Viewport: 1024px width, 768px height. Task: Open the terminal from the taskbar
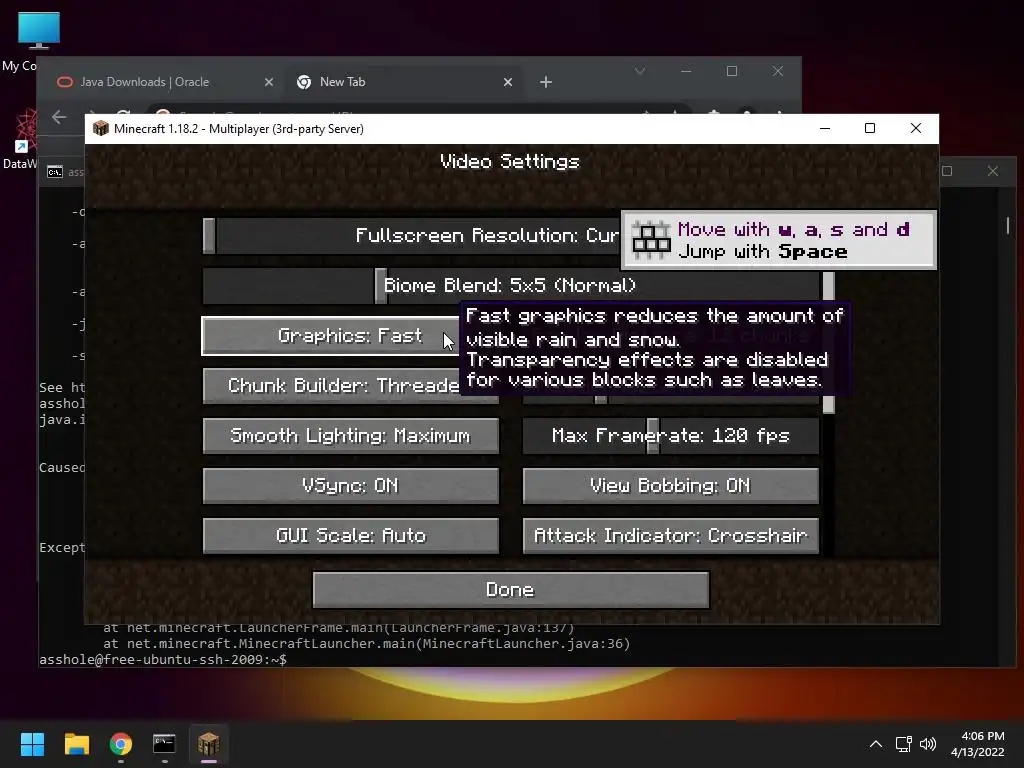[x=165, y=744]
